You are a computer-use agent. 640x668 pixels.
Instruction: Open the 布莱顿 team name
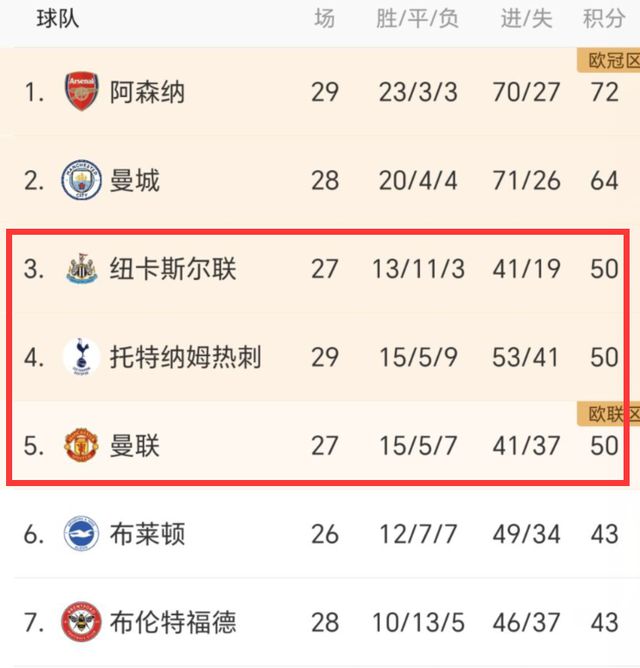point(147,533)
